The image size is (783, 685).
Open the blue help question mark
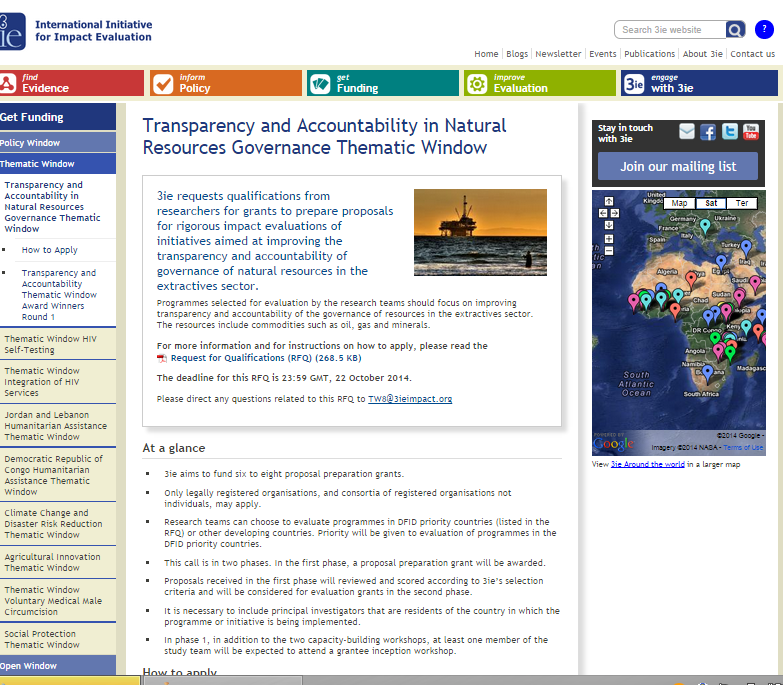point(764,30)
